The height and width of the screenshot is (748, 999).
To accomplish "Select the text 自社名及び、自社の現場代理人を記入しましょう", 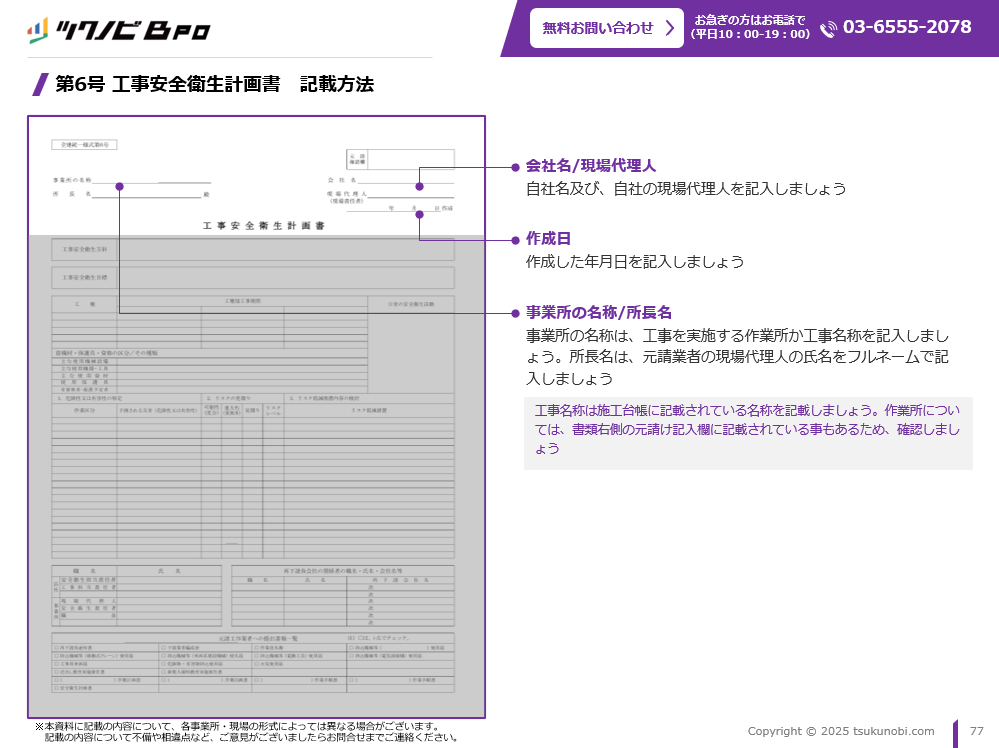I will pos(686,189).
